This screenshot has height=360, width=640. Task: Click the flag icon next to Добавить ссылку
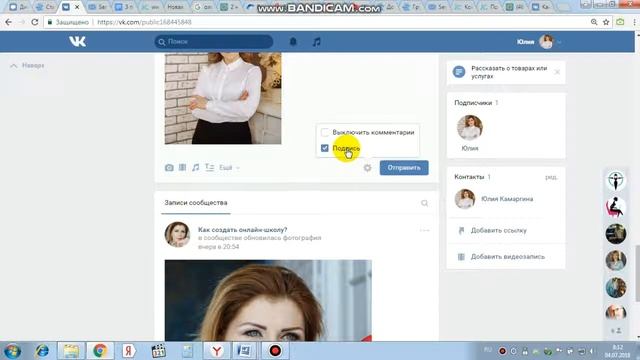461,231
